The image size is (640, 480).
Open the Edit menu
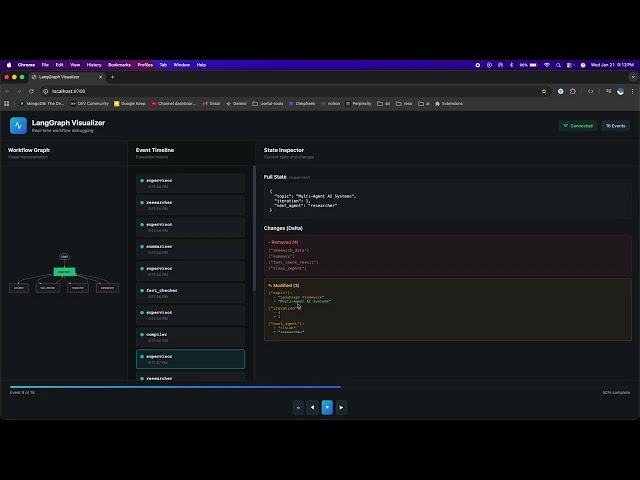pos(60,65)
